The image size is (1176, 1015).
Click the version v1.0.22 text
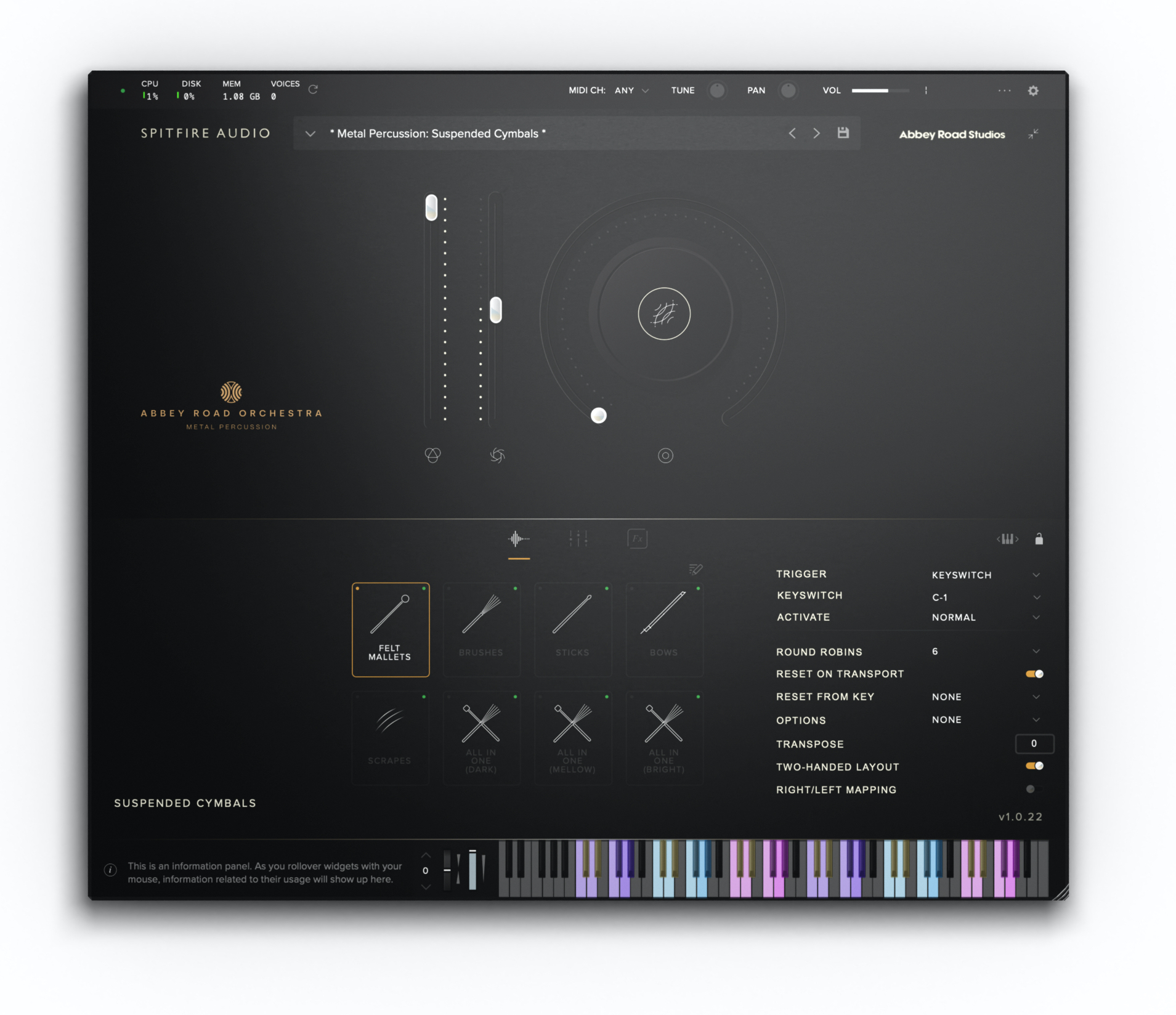pos(1020,817)
